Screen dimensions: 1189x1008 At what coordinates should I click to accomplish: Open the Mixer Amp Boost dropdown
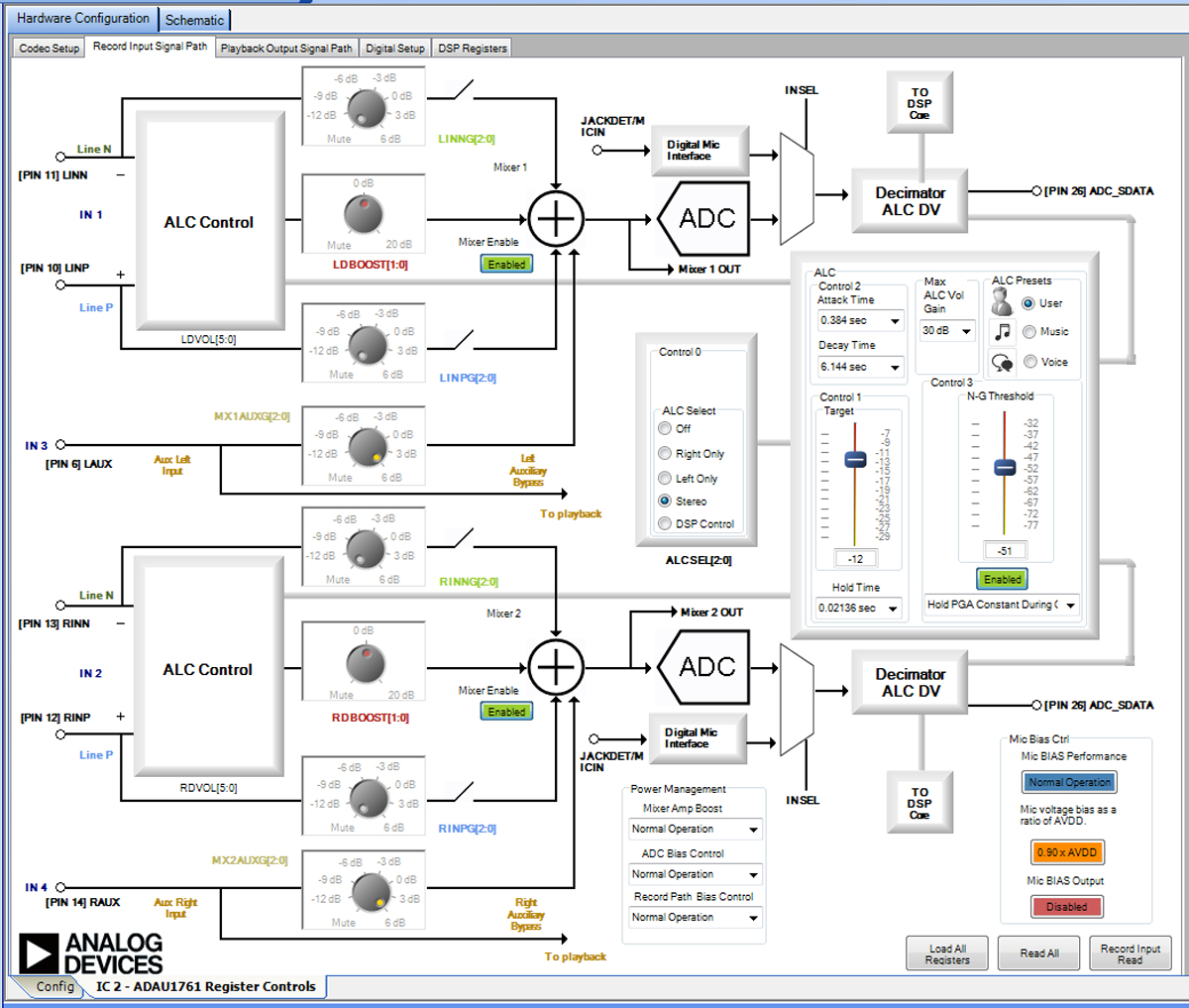pyautogui.click(x=753, y=830)
